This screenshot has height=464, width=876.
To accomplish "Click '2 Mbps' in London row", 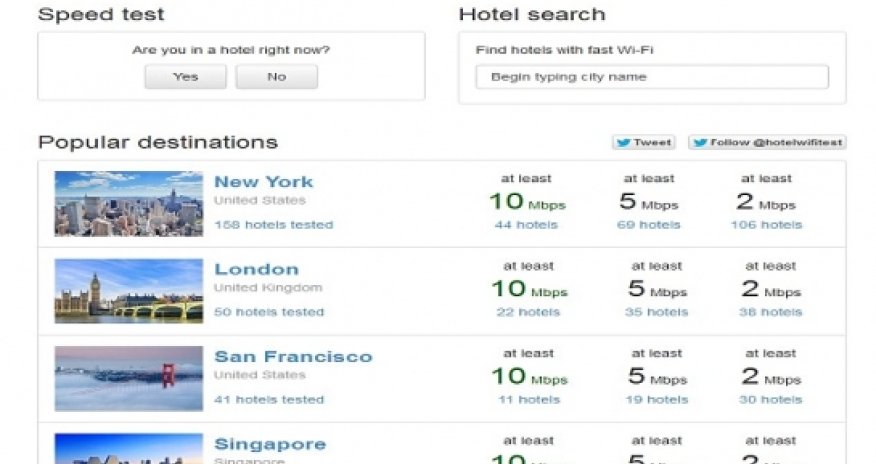I will tap(771, 289).
